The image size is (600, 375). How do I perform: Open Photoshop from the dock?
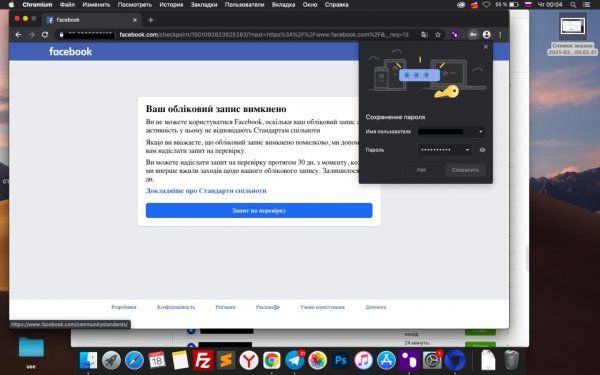[340, 360]
